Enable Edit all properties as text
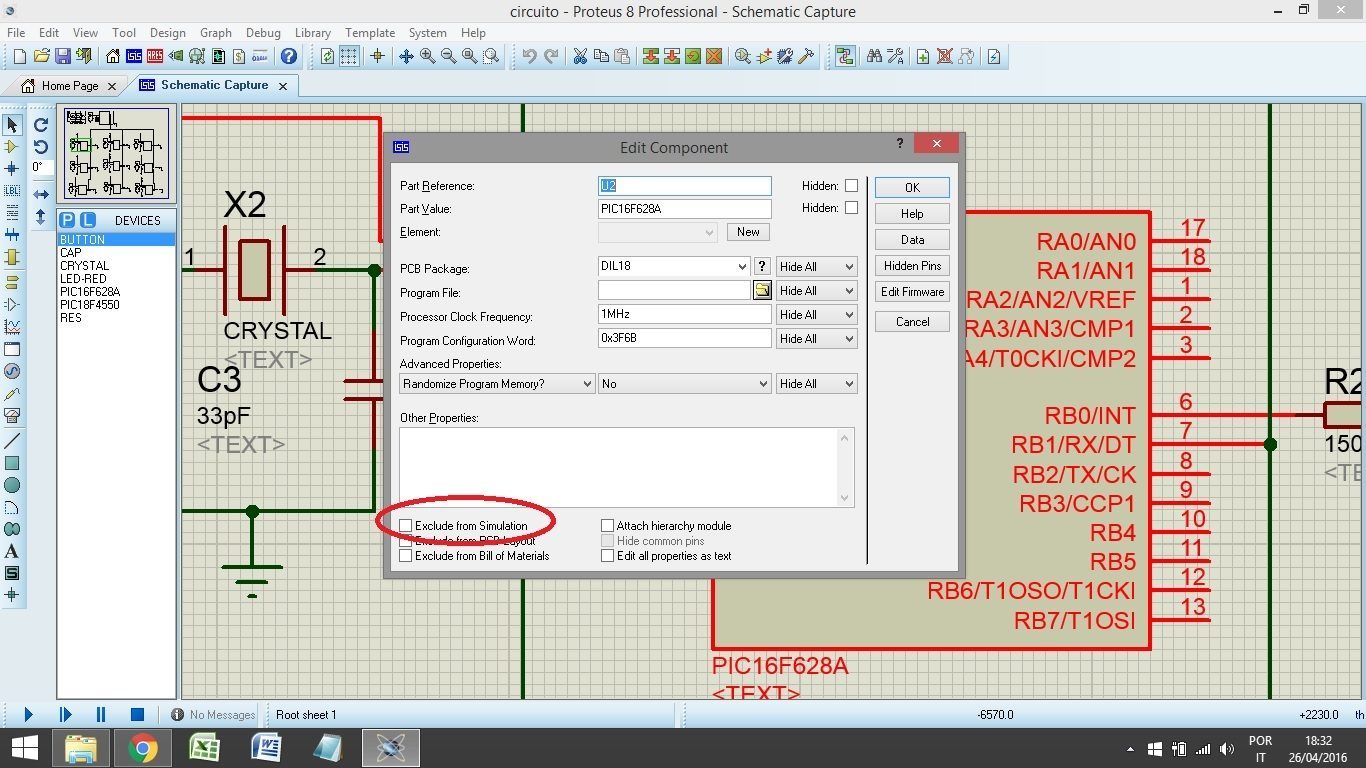Screen dimensions: 1366x768 click(x=607, y=556)
